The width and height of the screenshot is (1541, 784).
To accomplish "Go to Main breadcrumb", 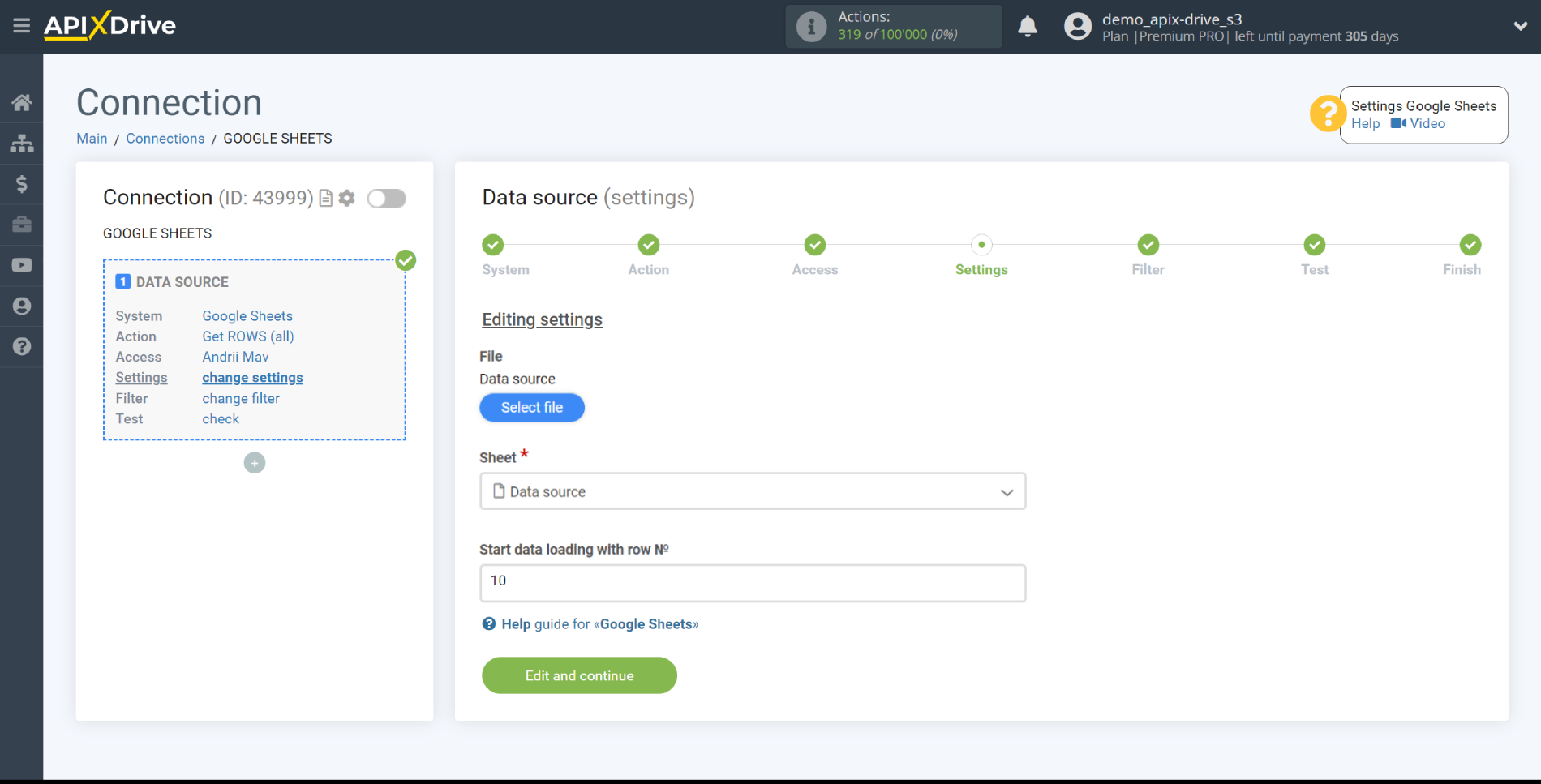I will [x=92, y=139].
